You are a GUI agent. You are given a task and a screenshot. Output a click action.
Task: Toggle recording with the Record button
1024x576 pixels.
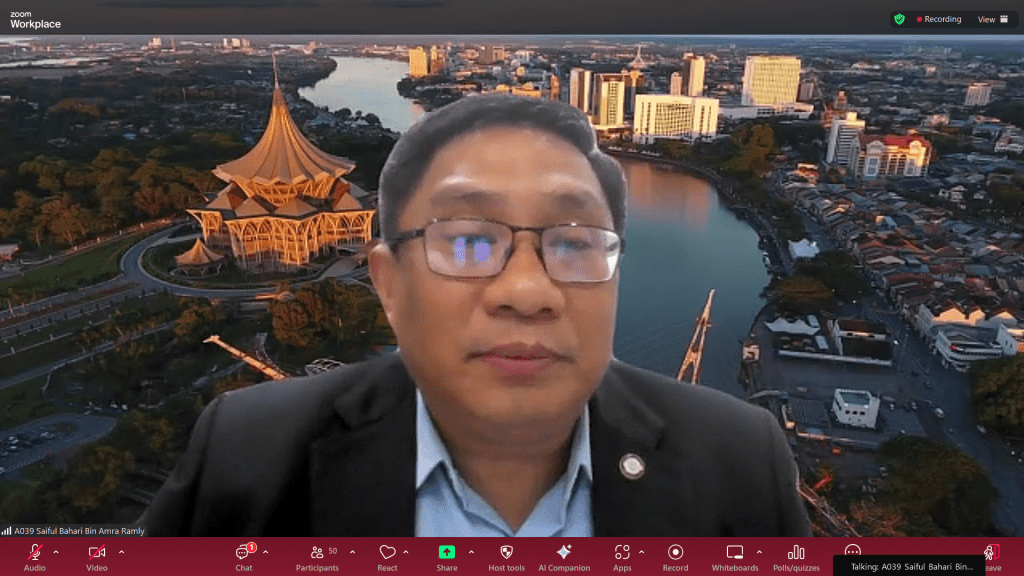coord(675,555)
